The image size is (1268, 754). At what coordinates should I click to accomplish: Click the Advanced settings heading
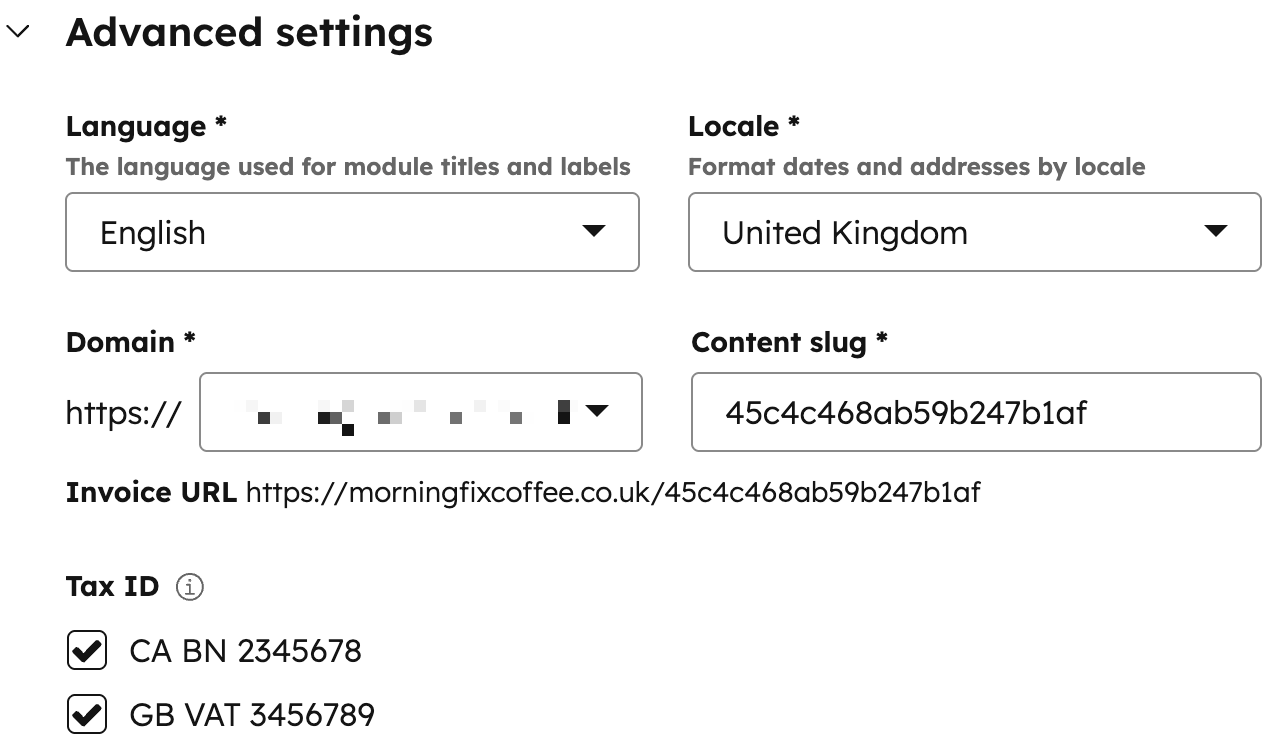point(249,32)
